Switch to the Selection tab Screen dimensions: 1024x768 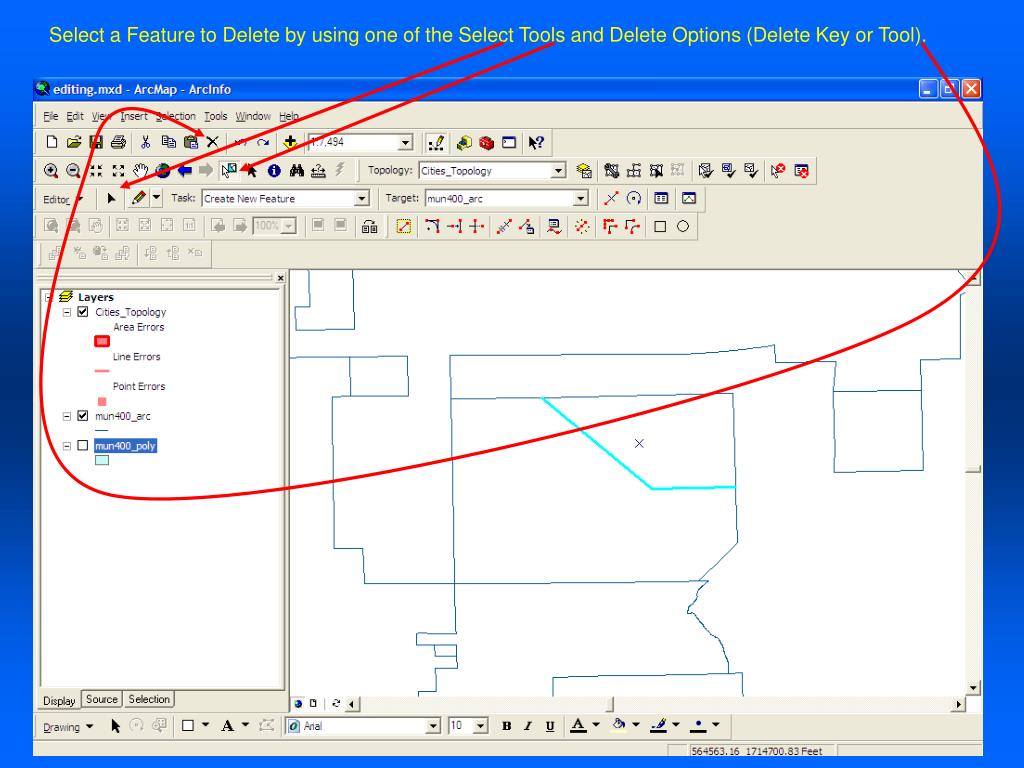149,699
